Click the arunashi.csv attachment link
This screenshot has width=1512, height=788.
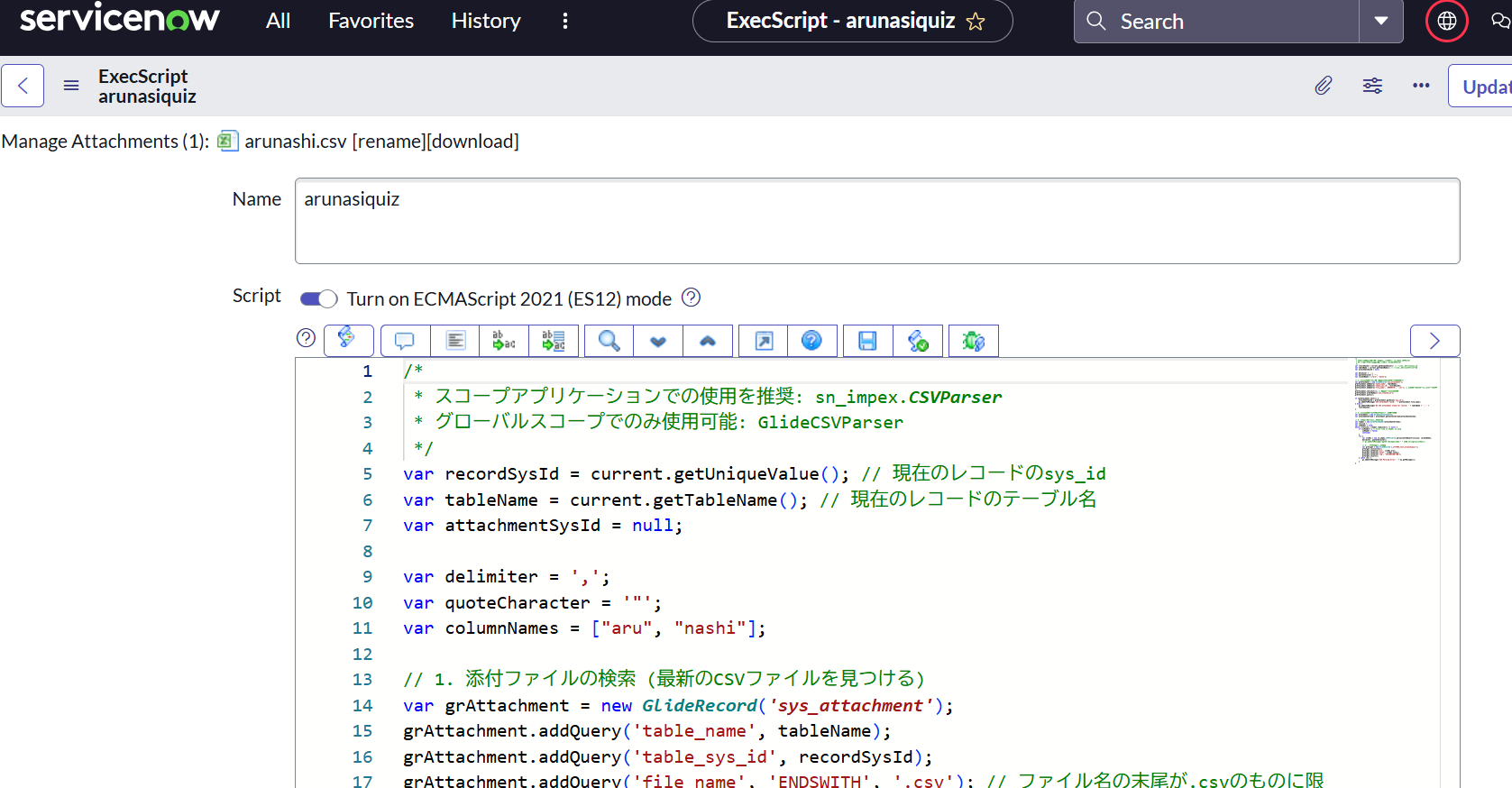click(296, 142)
